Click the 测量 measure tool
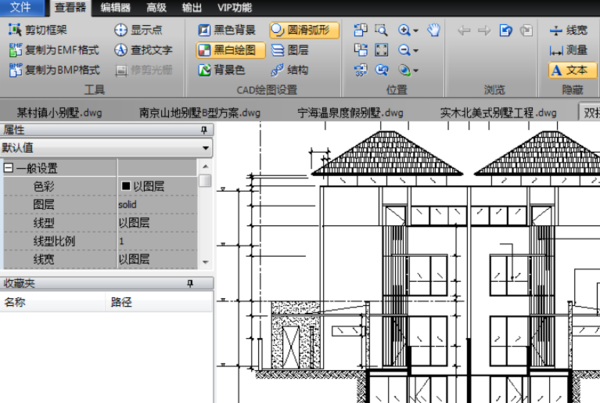The image size is (600, 403). tap(568, 50)
